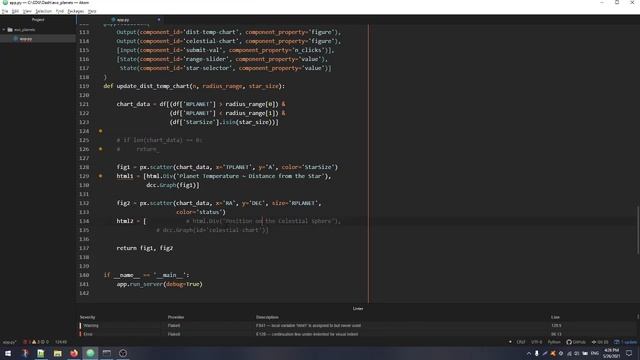Image resolution: width=640 pixels, height=360 pixels.
Task: Close the app.py tab
Action: click(x=159, y=20)
